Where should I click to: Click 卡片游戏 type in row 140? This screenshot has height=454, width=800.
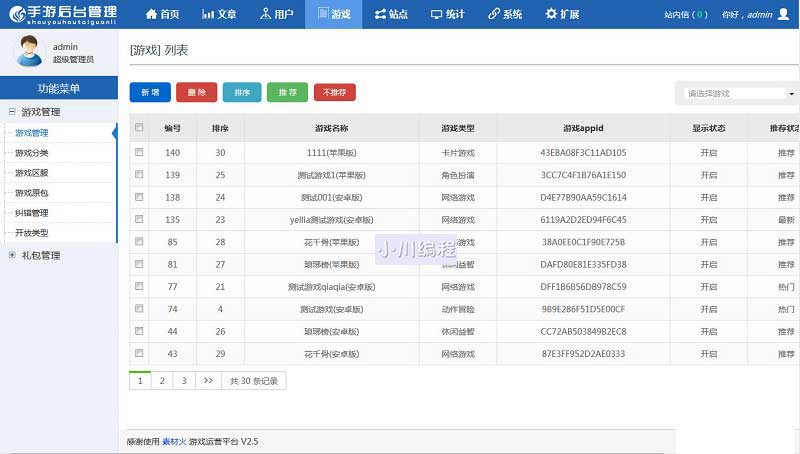click(458, 153)
